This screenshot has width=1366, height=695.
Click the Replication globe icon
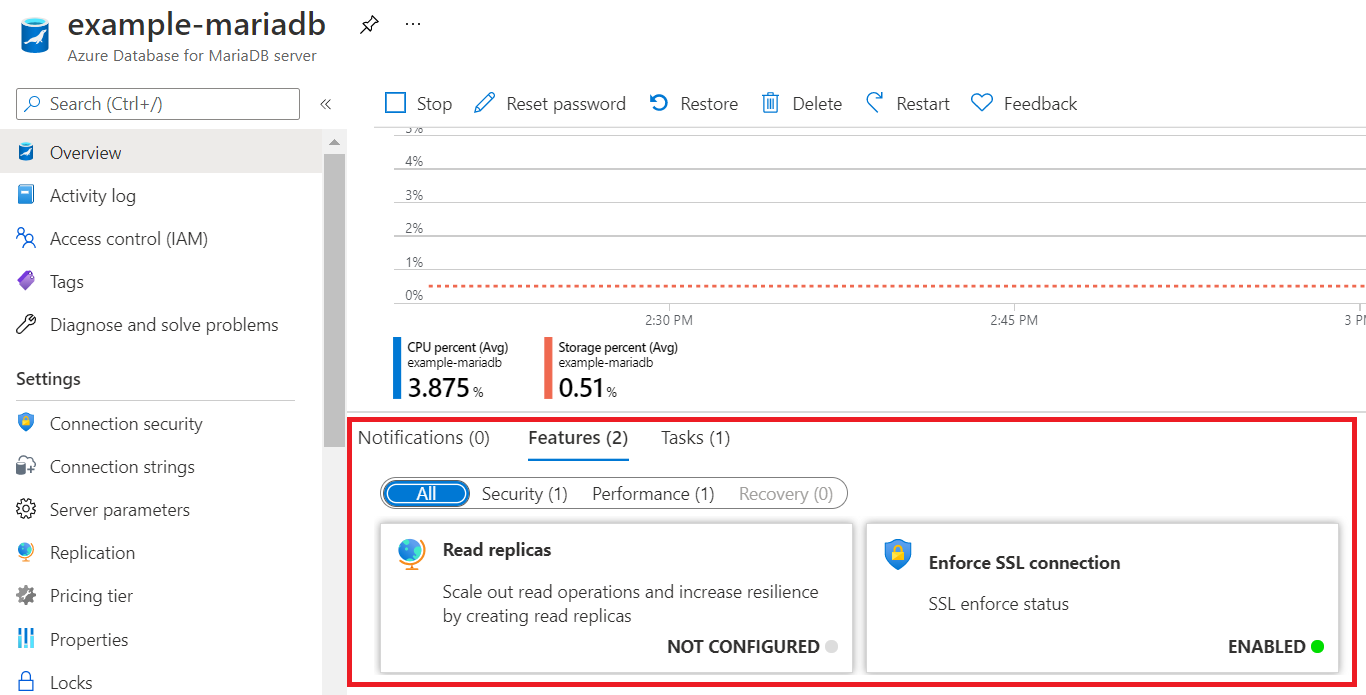point(26,552)
